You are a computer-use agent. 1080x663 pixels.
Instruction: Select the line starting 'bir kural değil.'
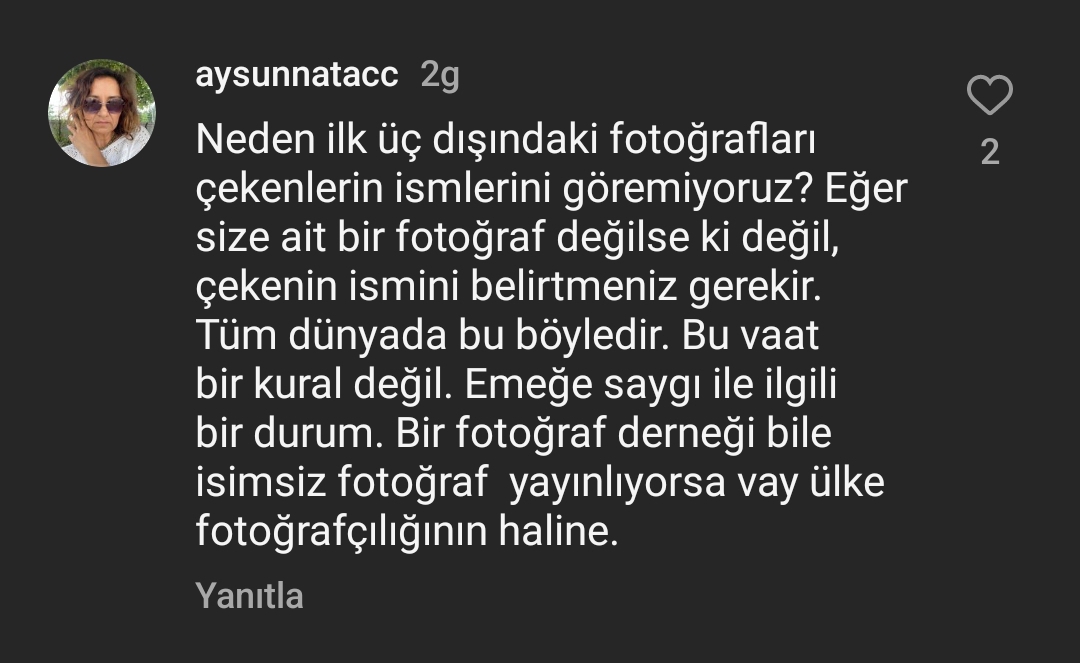click(x=516, y=384)
